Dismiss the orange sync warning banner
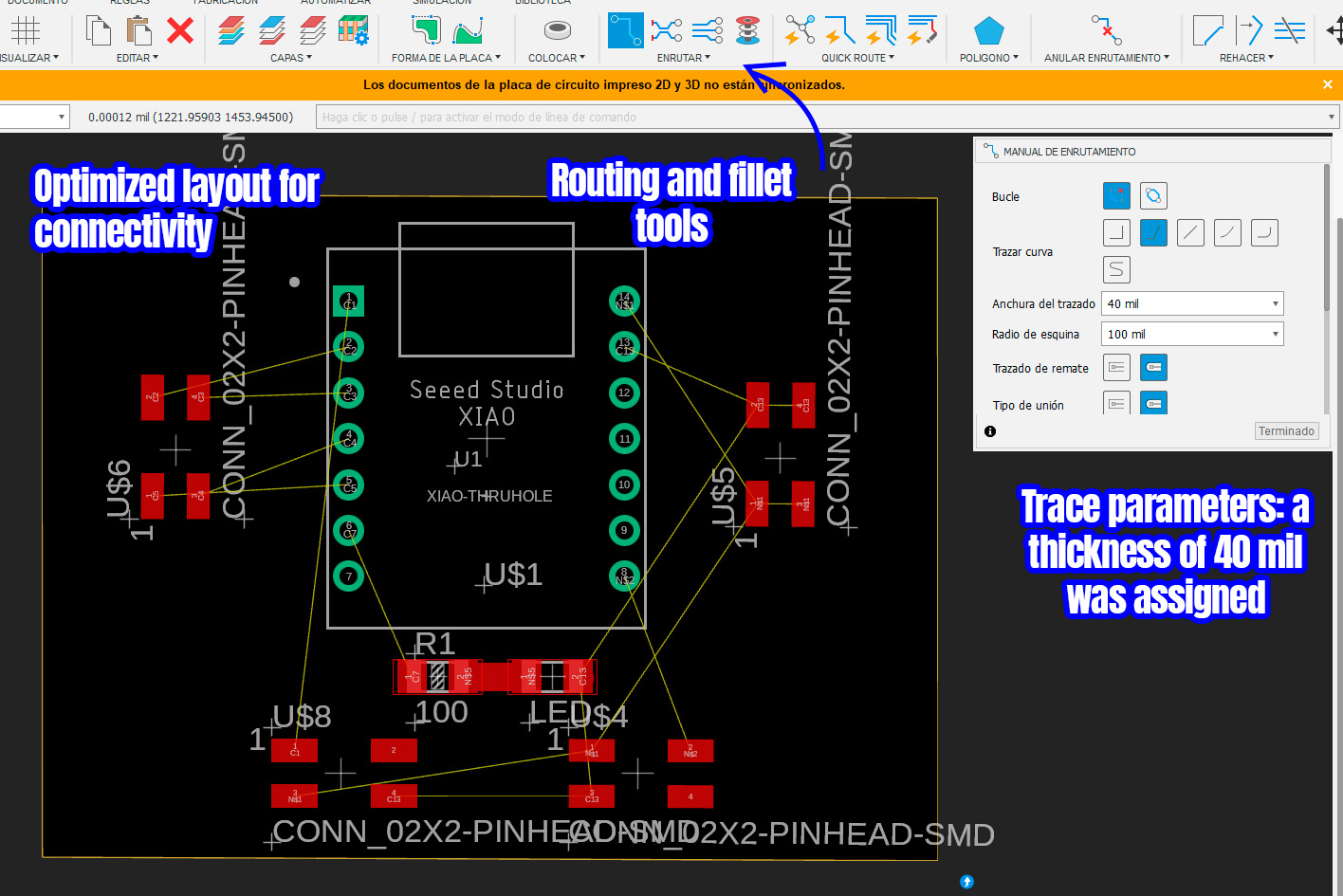Viewport: 1343px width, 896px height. [1328, 84]
